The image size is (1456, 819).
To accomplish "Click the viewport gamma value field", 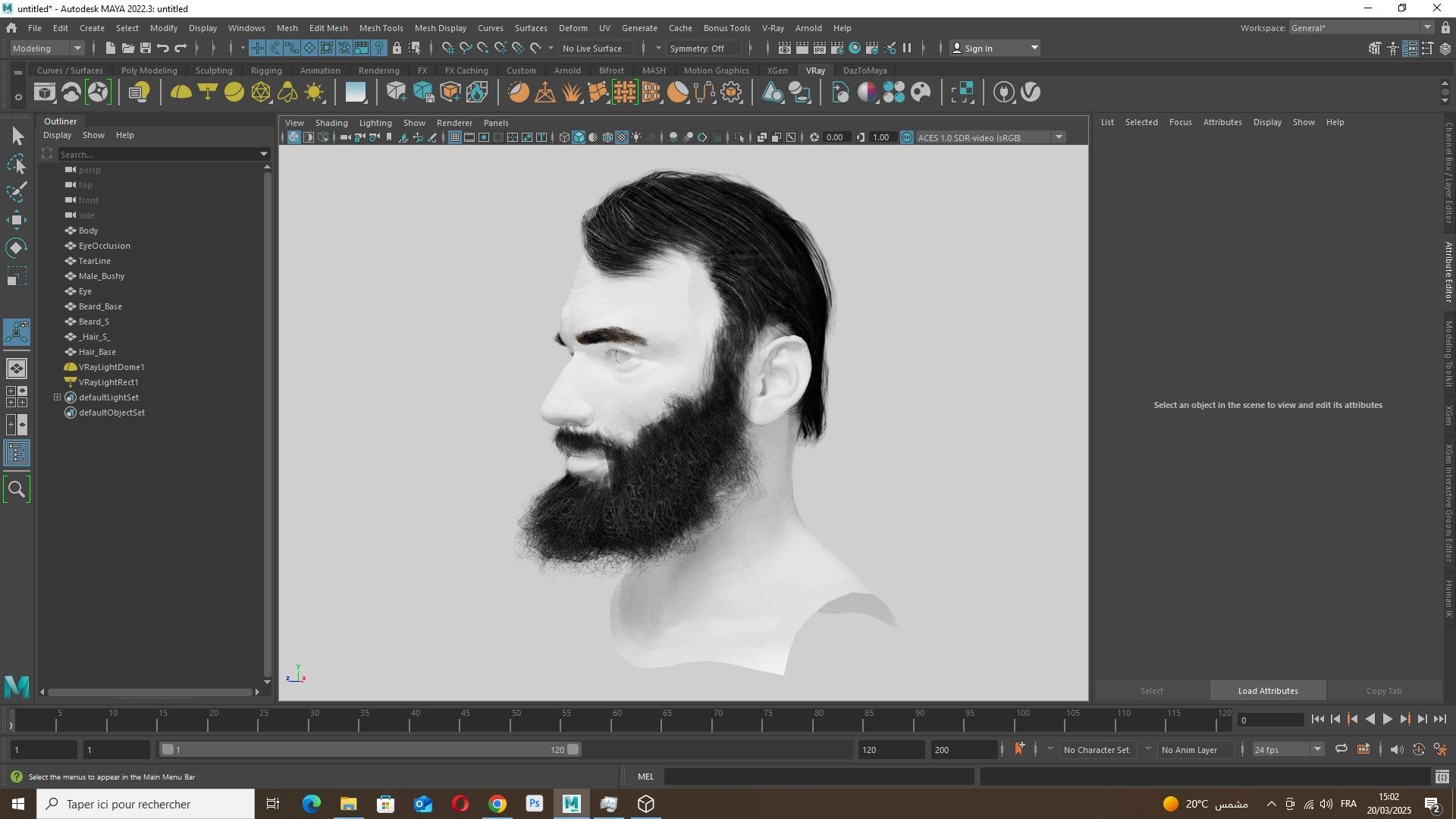I will 880,137.
